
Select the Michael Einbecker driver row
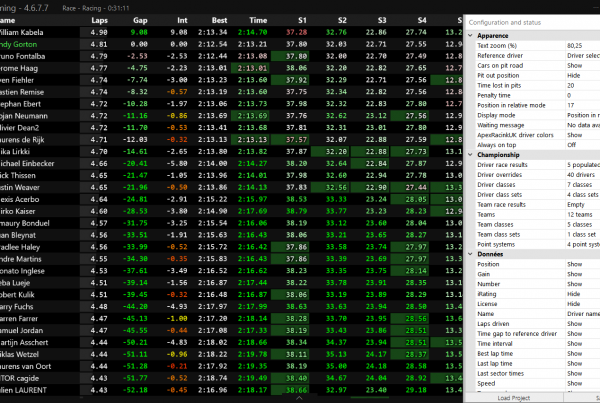pos(40,162)
